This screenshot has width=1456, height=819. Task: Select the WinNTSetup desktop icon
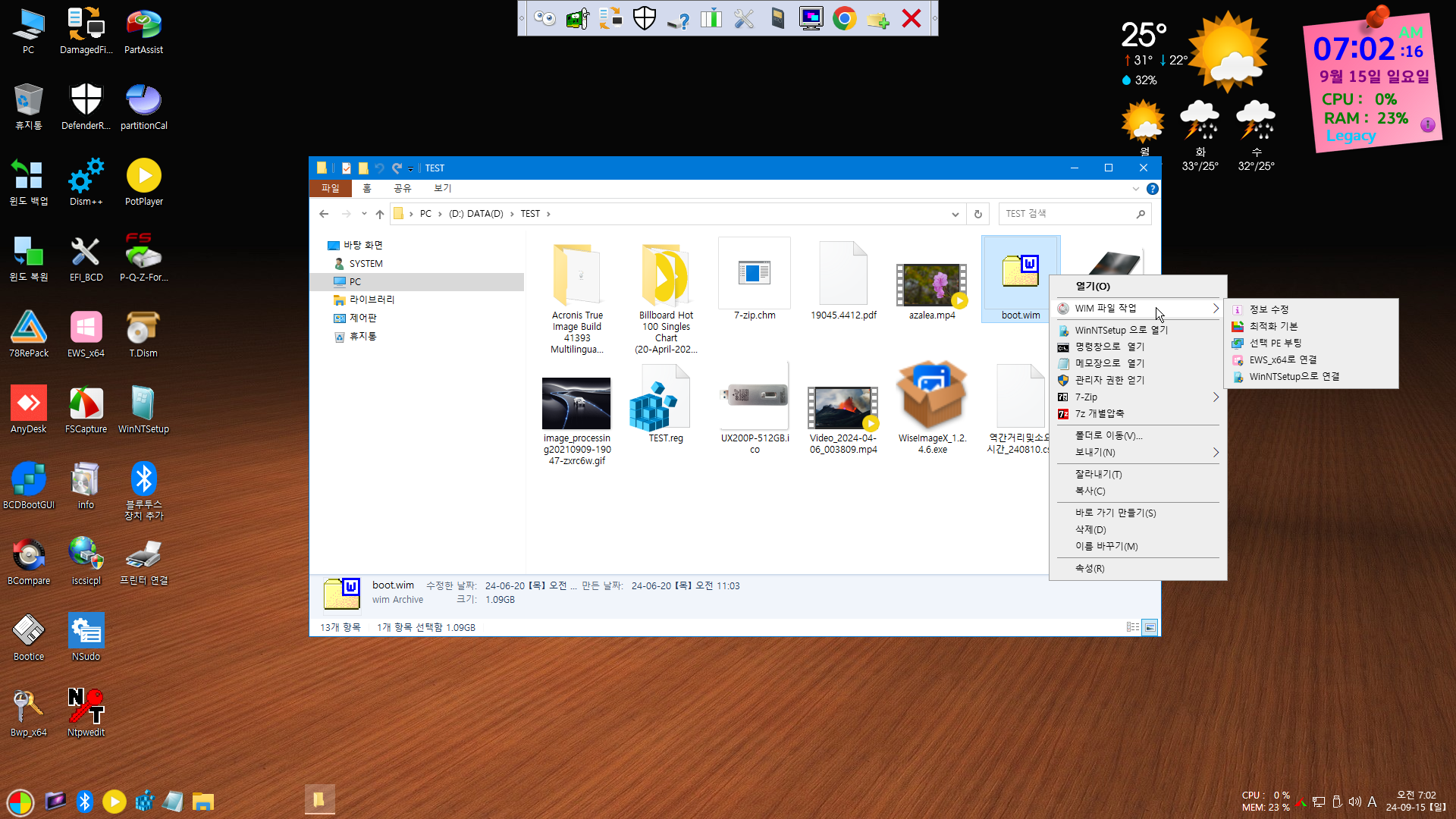(x=143, y=410)
